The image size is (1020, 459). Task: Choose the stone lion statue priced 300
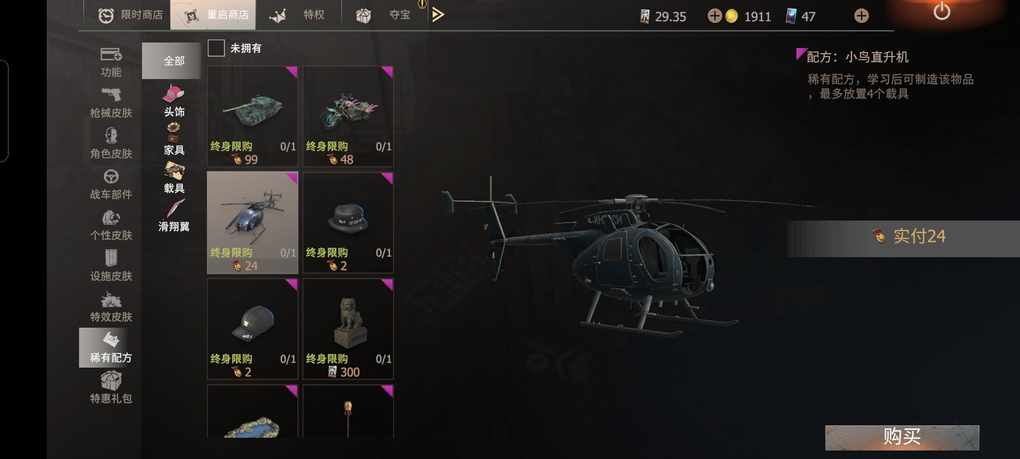click(348, 329)
